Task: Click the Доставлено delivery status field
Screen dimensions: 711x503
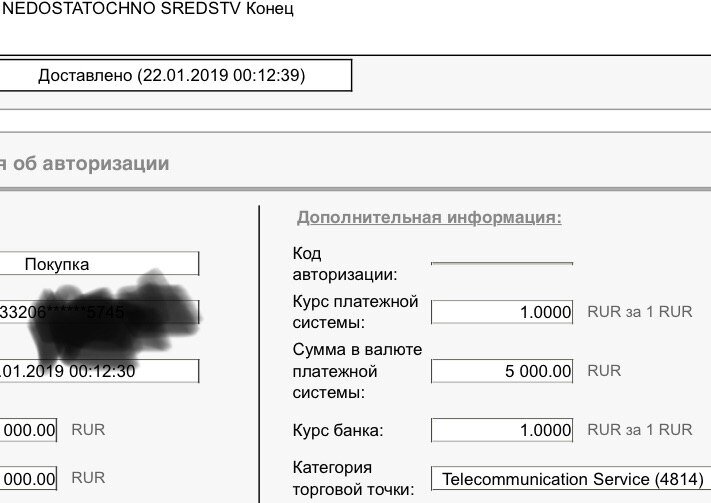Action: coord(175,75)
